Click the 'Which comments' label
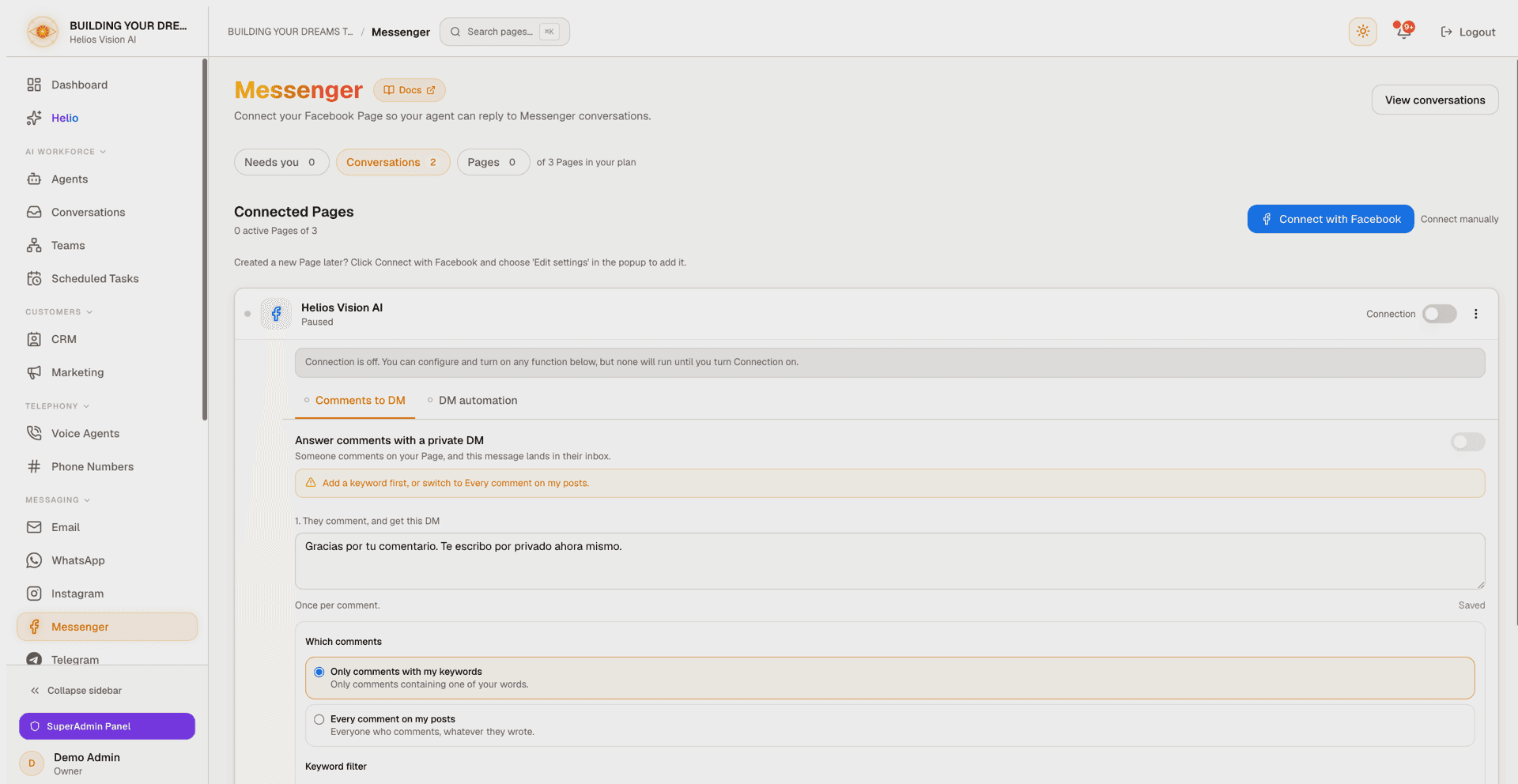The width and height of the screenshot is (1518, 784). (x=343, y=642)
